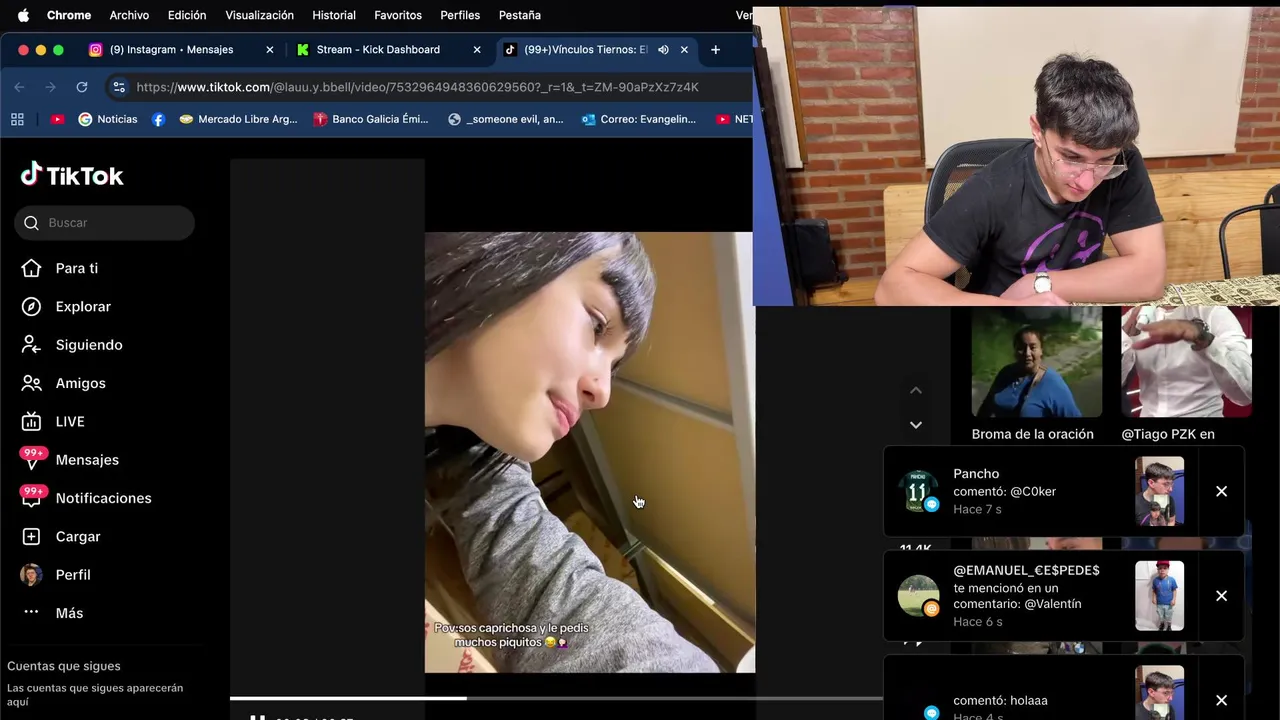Open Banco Galicia bookmark
1280x720 pixels.
(x=370, y=119)
